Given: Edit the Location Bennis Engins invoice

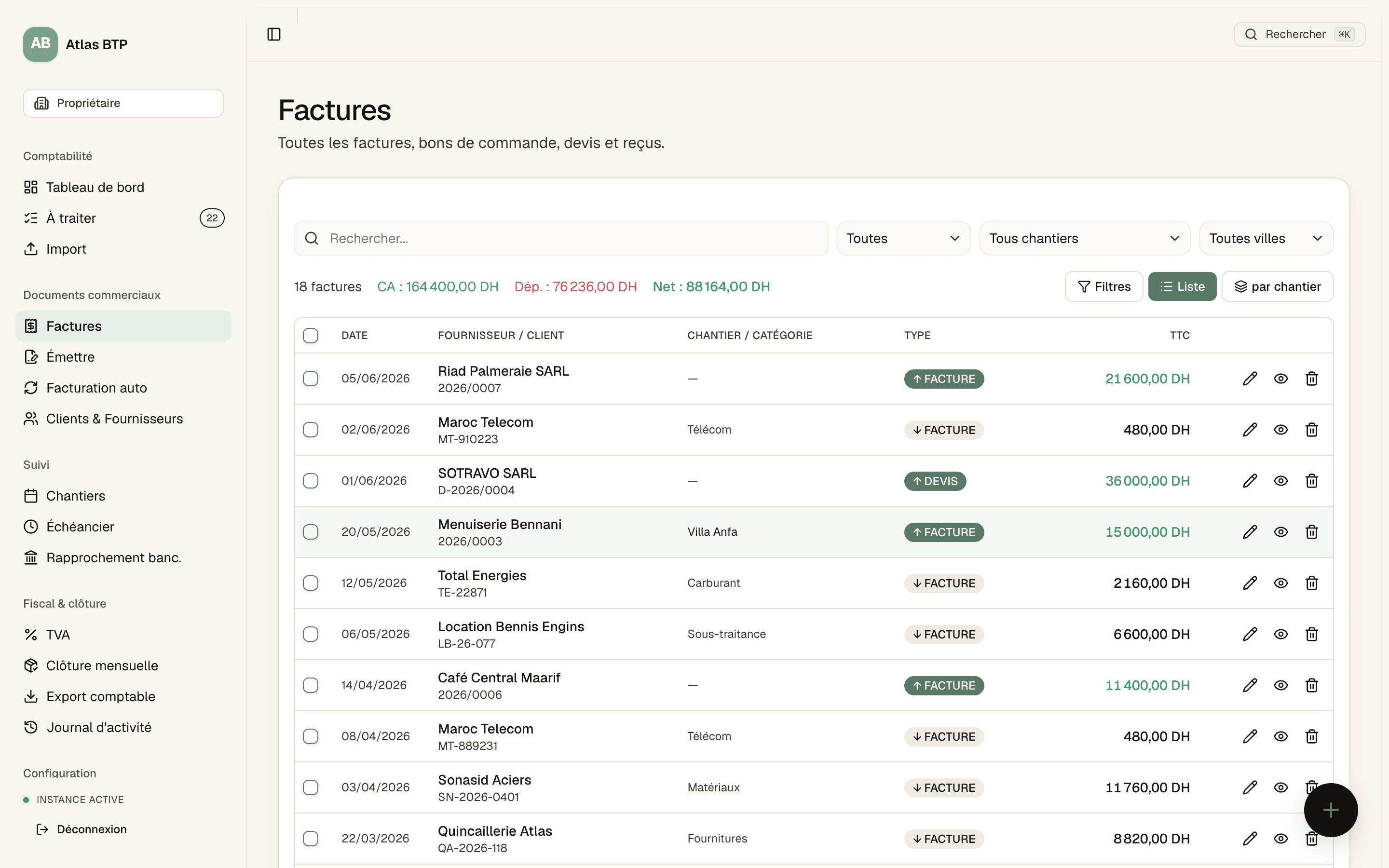Looking at the screenshot, I should tap(1250, 634).
